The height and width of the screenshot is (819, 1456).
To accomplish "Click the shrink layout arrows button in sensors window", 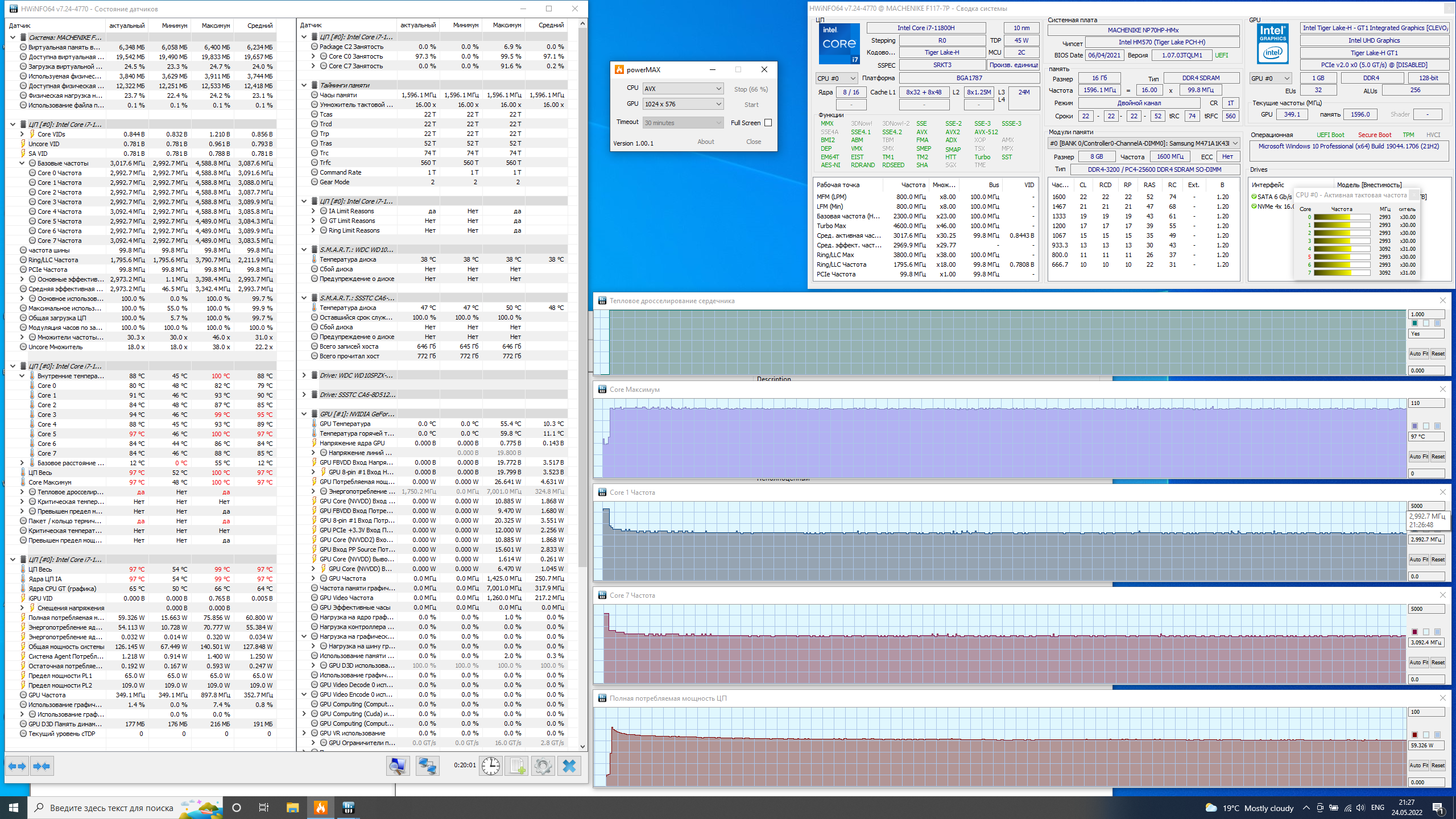I will (x=42, y=766).
